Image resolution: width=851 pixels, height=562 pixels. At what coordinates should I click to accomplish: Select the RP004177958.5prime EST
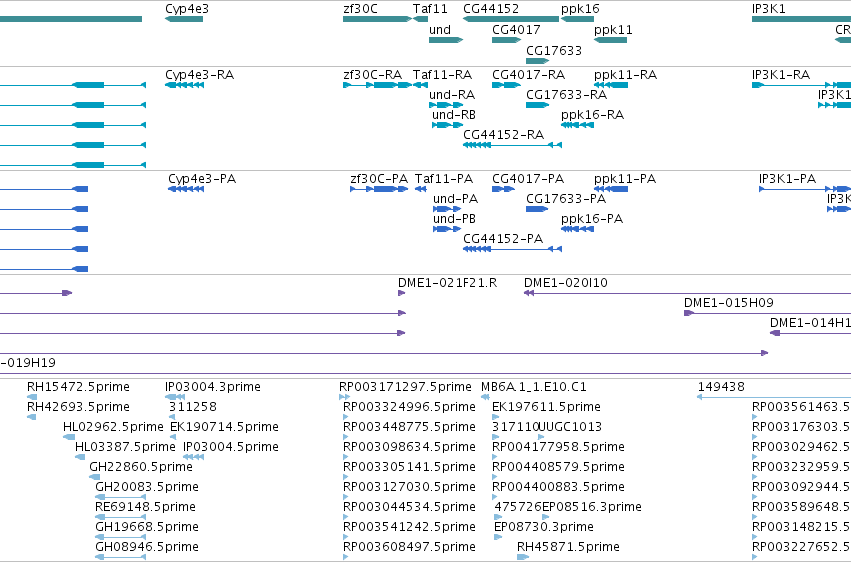pos(495,457)
